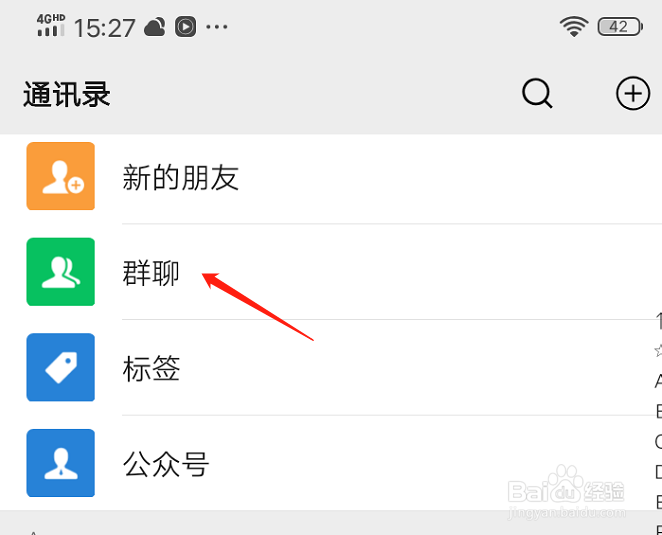Image resolution: width=662 pixels, height=535 pixels.
Task: Tap the 通讯录 page title
Action: 67,94
